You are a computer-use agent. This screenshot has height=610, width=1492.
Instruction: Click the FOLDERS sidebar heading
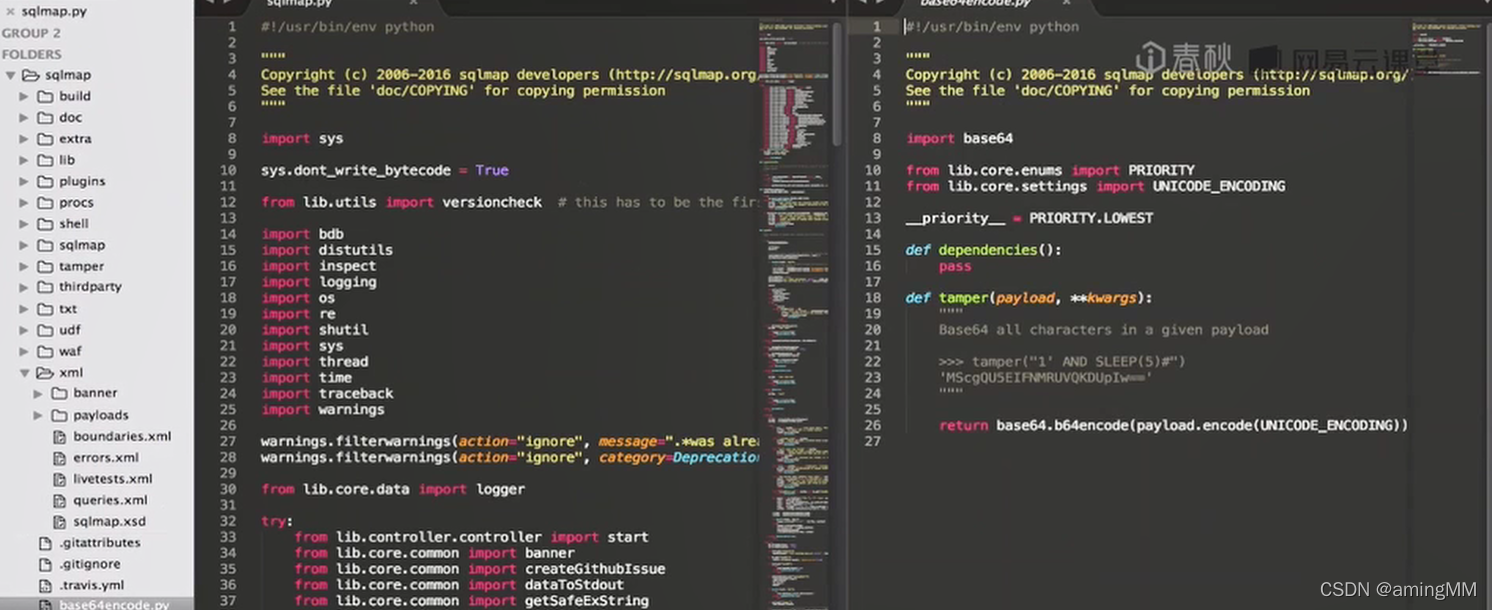tap(32, 54)
